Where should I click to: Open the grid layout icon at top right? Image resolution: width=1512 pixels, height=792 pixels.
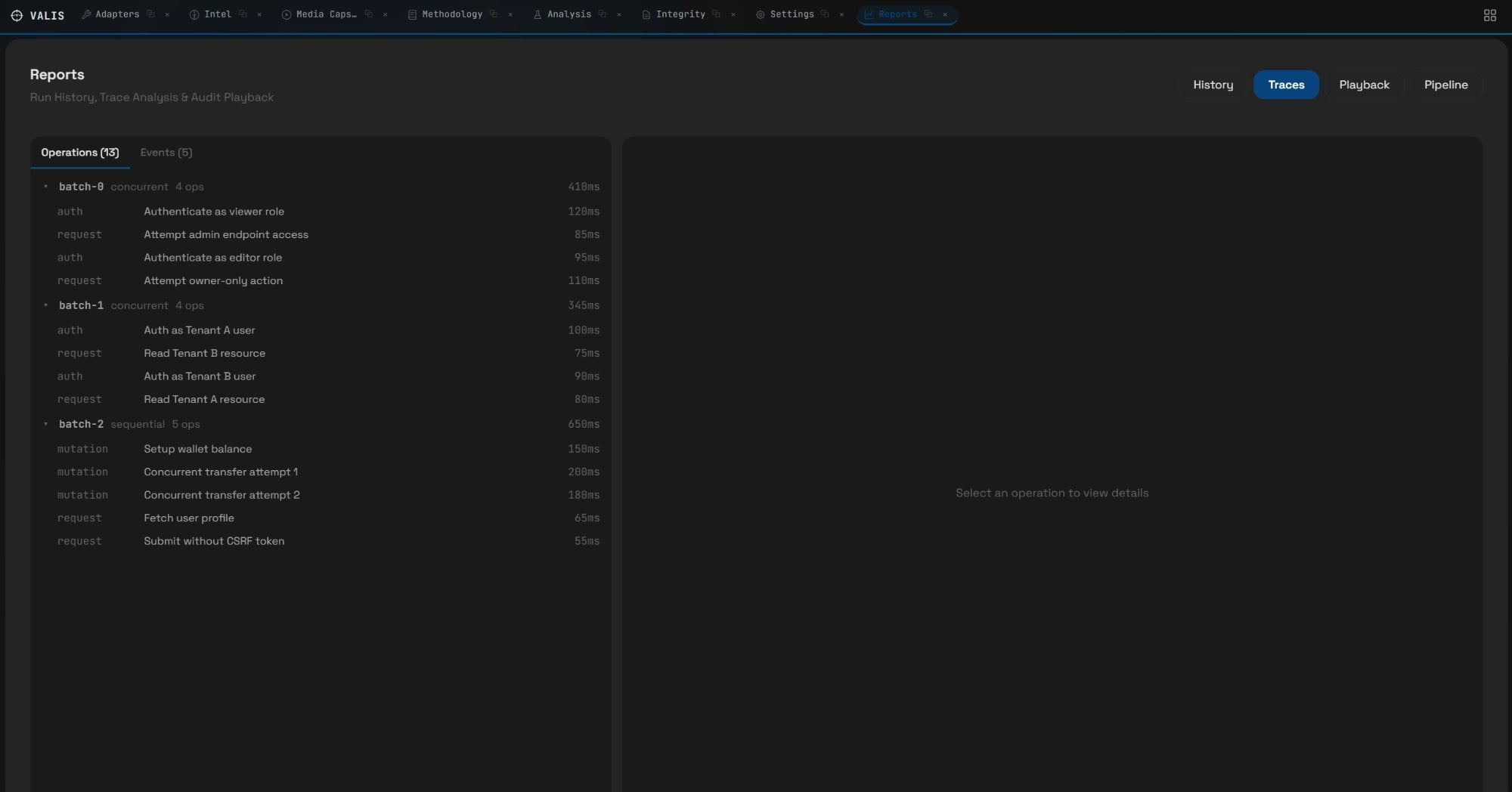pyautogui.click(x=1489, y=14)
